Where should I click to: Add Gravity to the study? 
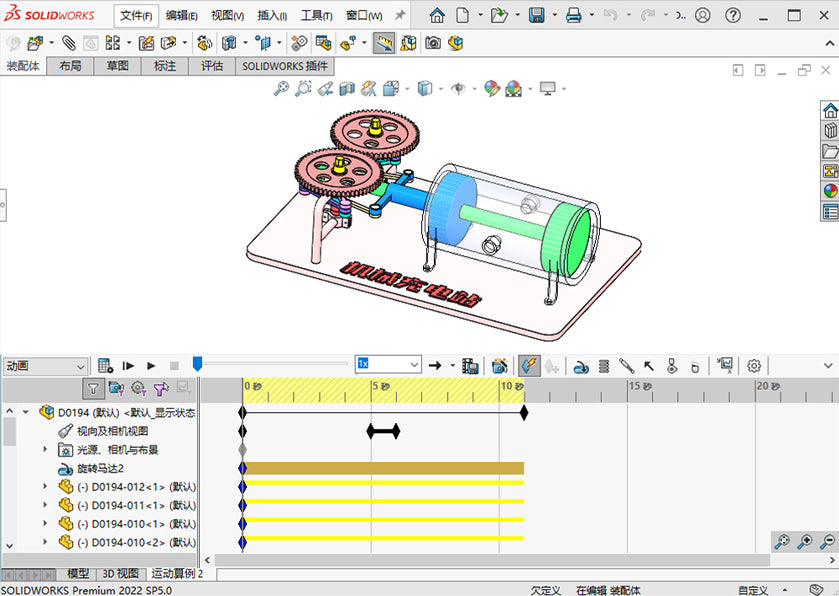[695, 366]
